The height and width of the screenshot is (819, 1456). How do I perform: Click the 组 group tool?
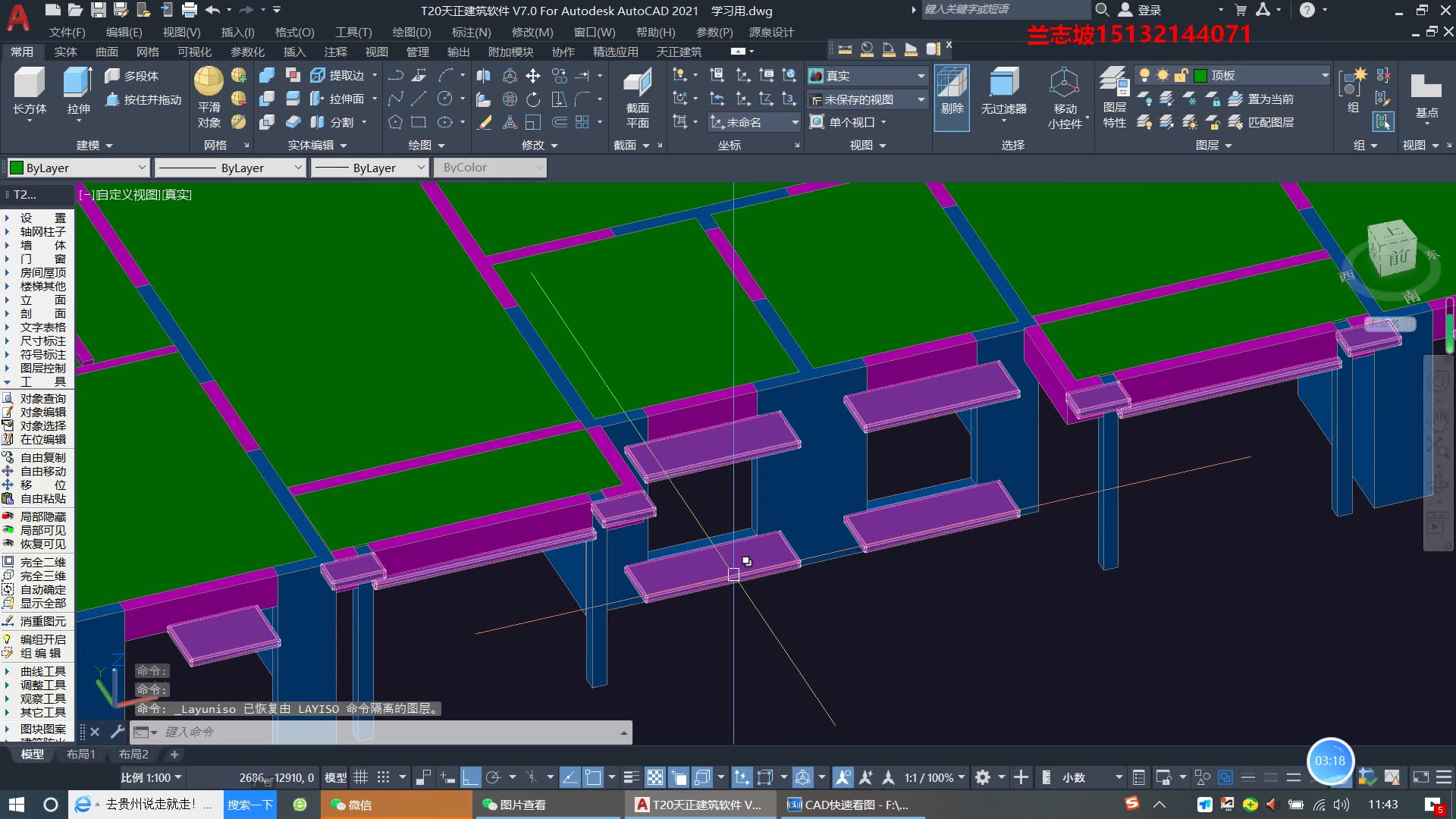[x=1352, y=90]
